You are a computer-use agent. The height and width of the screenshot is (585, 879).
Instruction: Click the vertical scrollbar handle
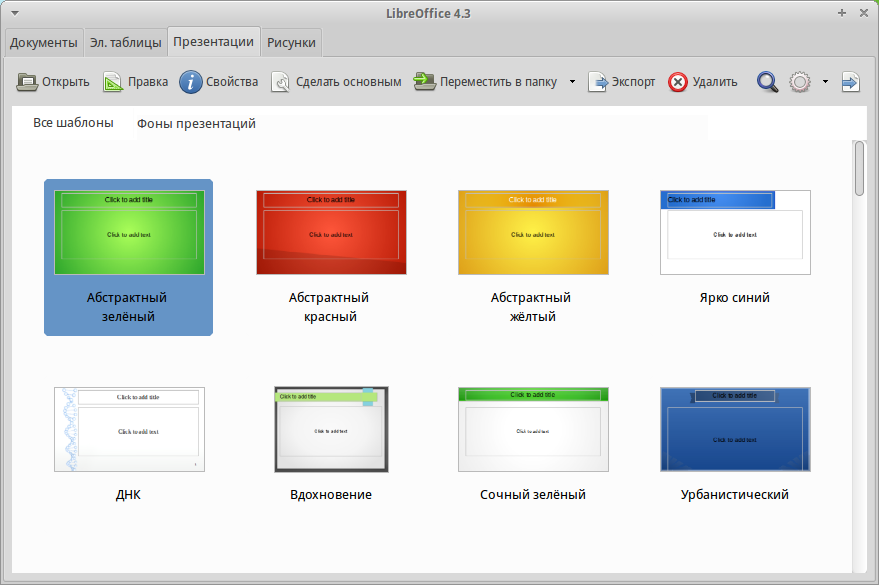click(859, 168)
